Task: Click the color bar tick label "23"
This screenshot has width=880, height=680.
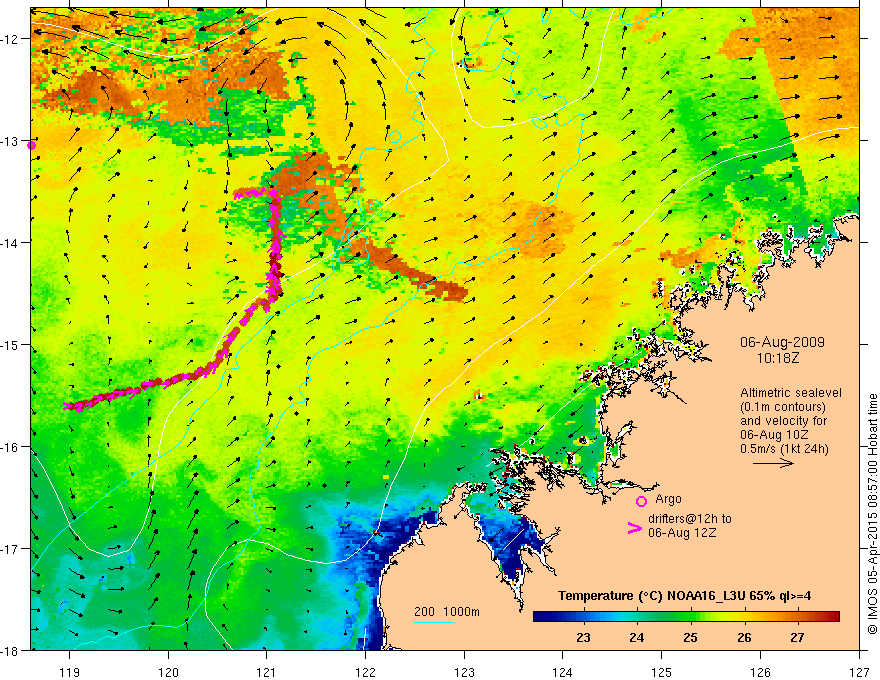Action: click(x=583, y=638)
